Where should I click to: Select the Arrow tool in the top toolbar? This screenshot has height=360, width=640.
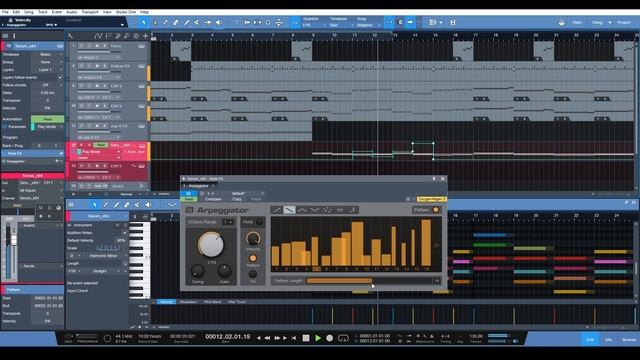click(144, 22)
